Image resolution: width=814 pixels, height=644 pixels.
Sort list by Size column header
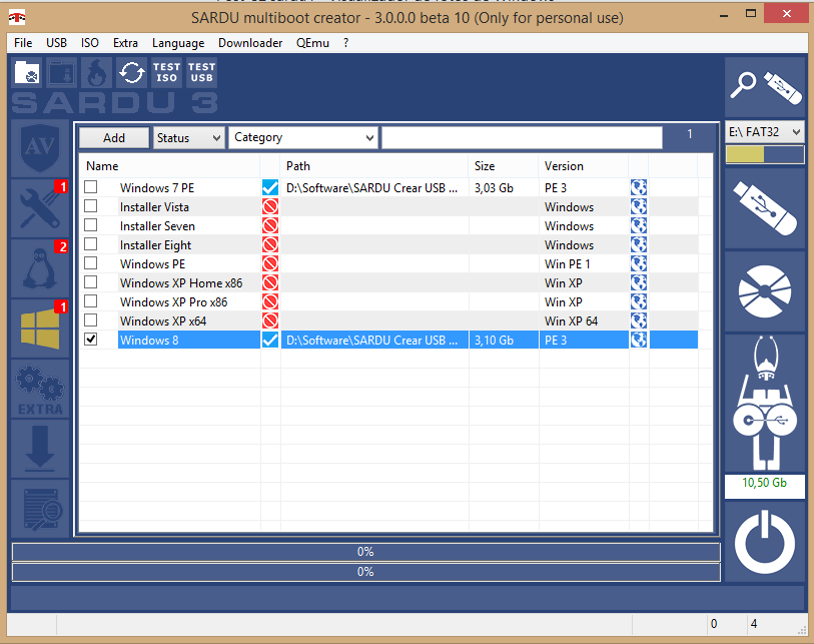(x=503, y=166)
